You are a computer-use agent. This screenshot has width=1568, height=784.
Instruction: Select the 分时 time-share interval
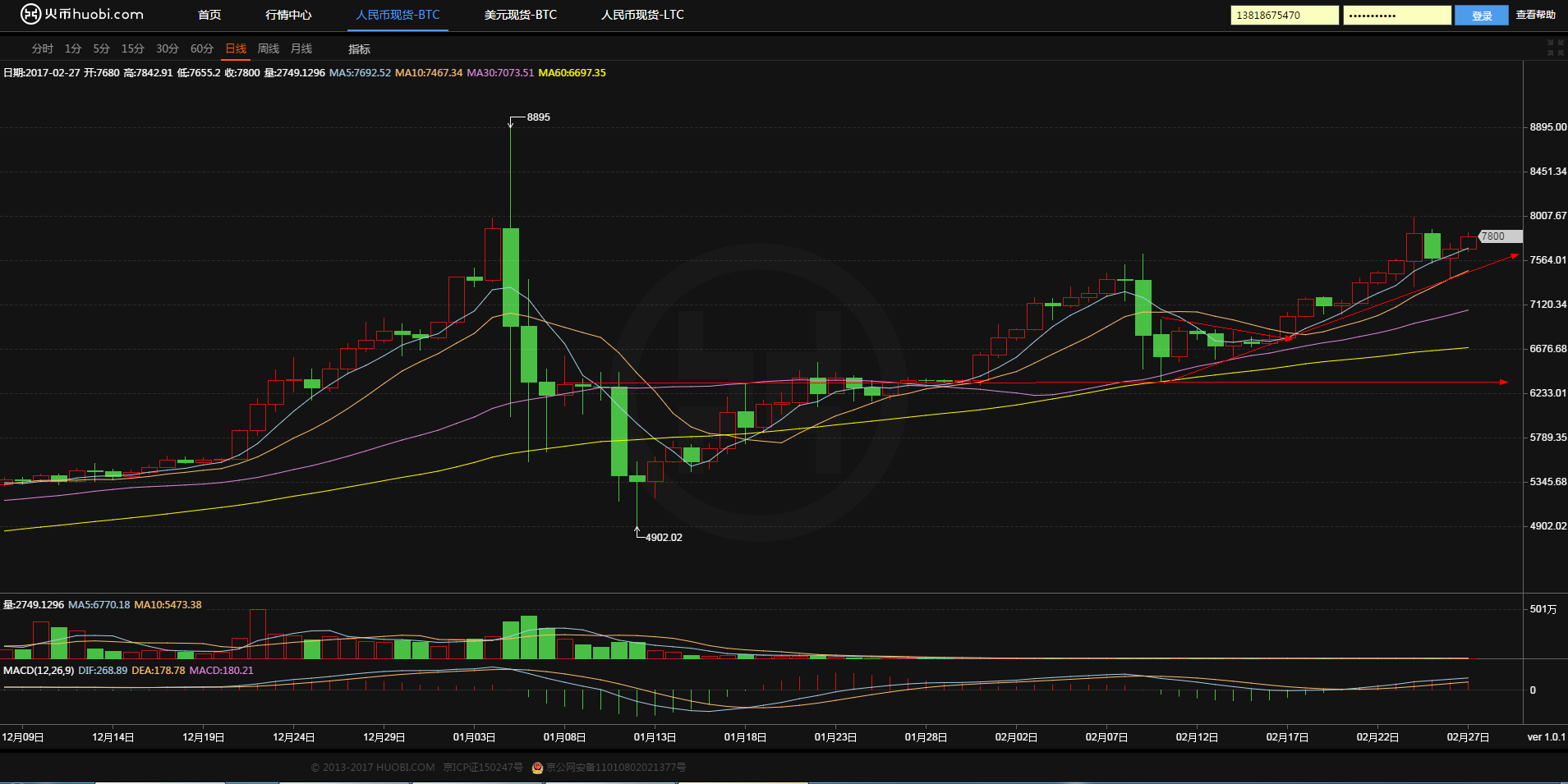[43, 48]
